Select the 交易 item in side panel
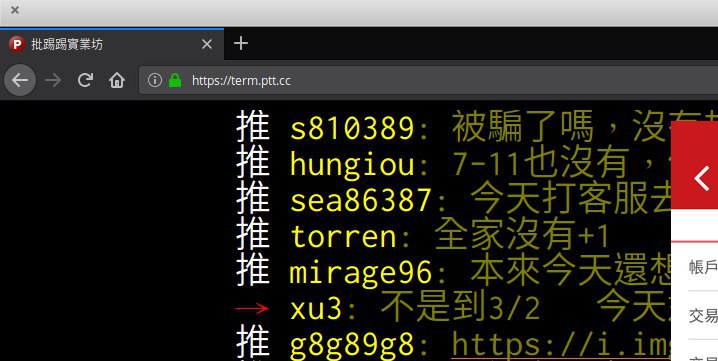718x361 pixels. coord(703,315)
